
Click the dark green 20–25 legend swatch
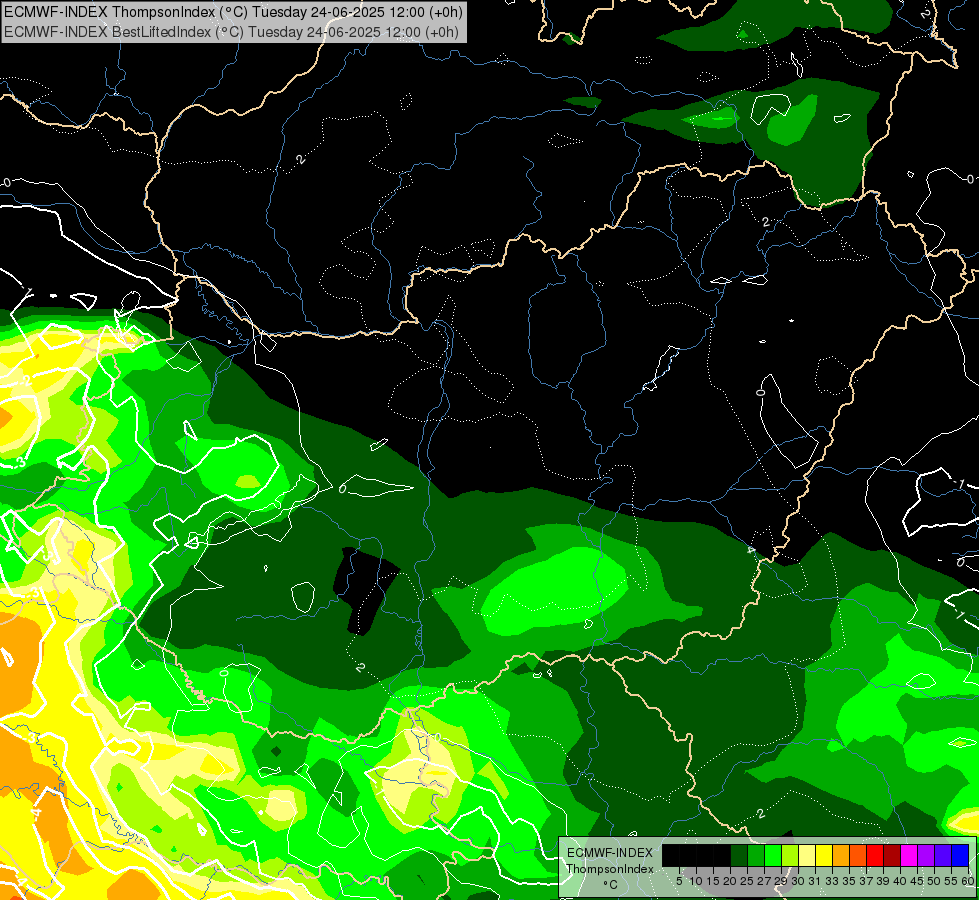click(739, 855)
